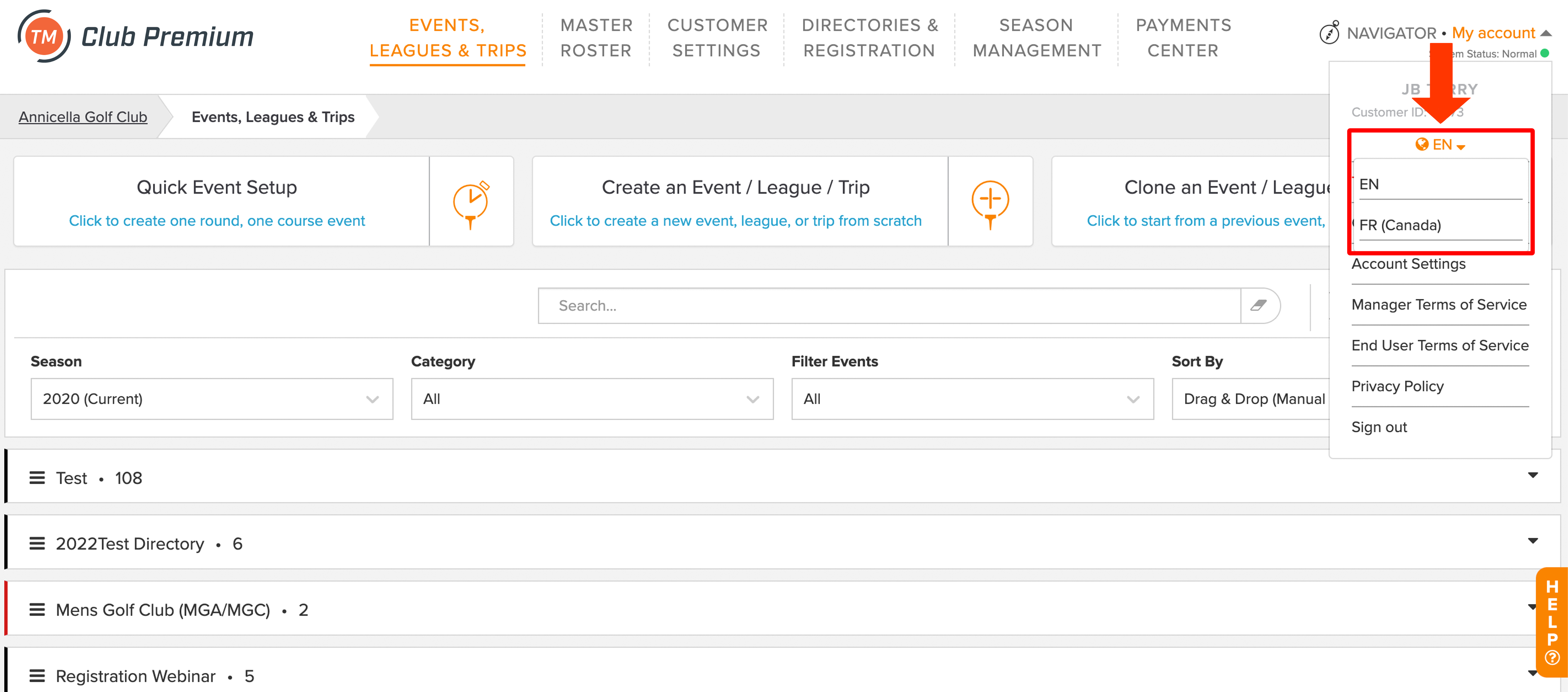The width and height of the screenshot is (1568, 692).
Task: Go to Customer Settings tab
Action: pos(717,38)
